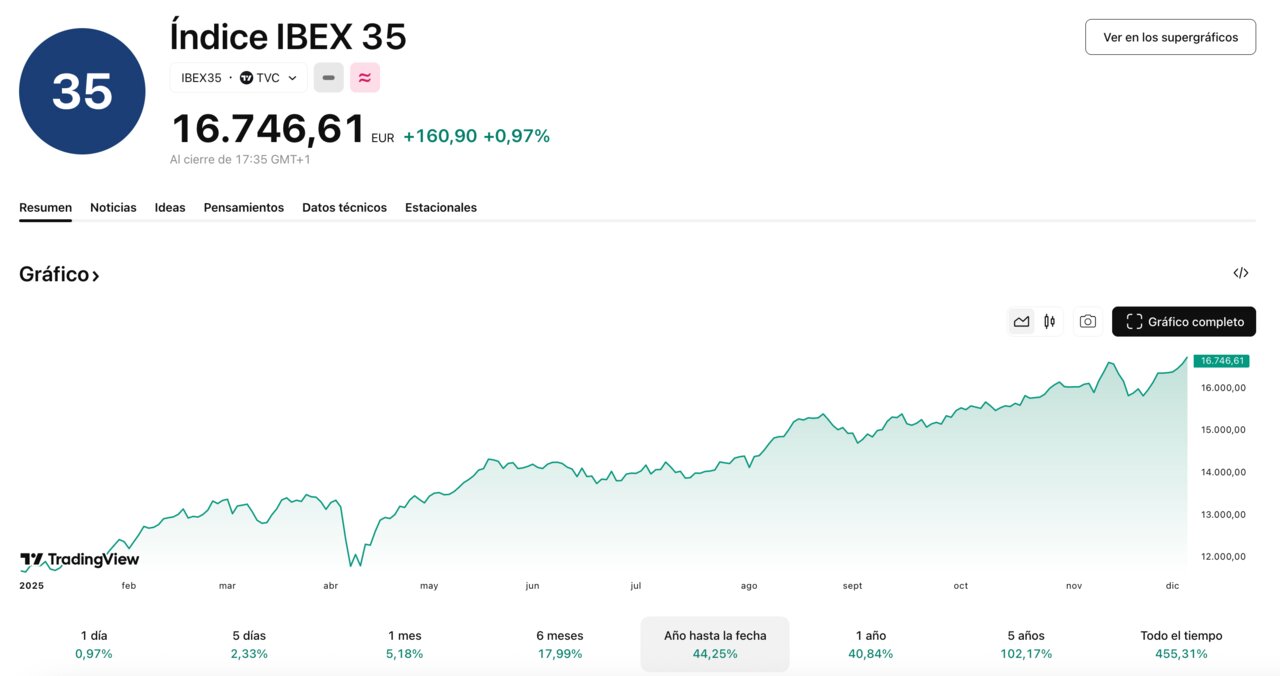This screenshot has width=1280, height=676.
Task: Select Año hasta la fecha range
Action: click(x=714, y=644)
